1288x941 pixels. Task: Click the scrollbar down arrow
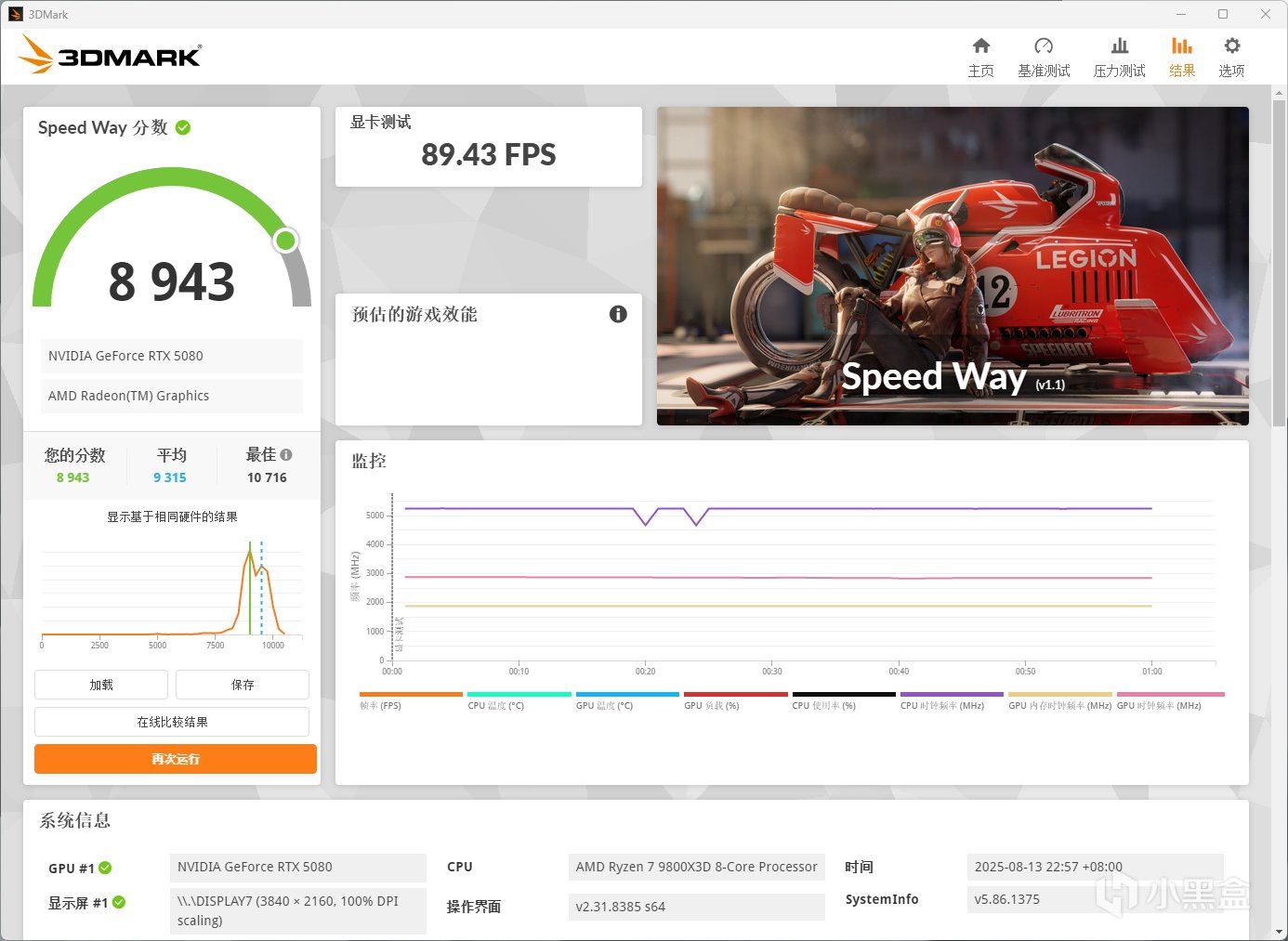[1280, 932]
